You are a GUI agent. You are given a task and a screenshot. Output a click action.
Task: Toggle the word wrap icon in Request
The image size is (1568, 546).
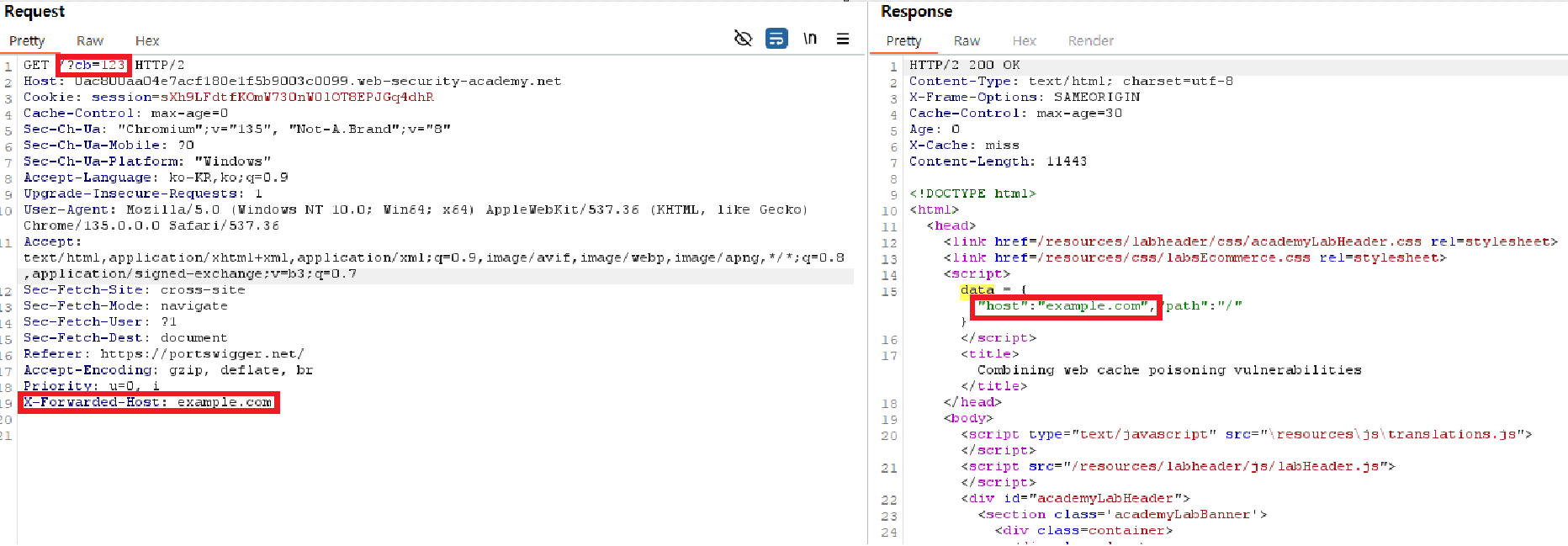pos(776,39)
